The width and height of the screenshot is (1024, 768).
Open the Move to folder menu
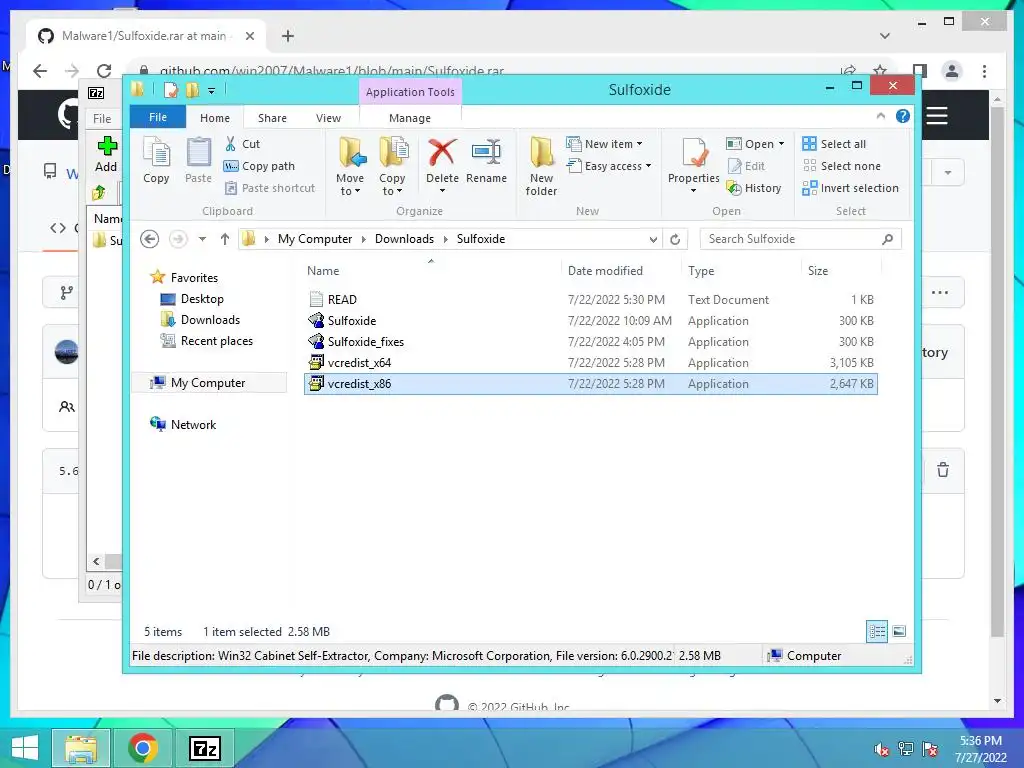tap(350, 166)
